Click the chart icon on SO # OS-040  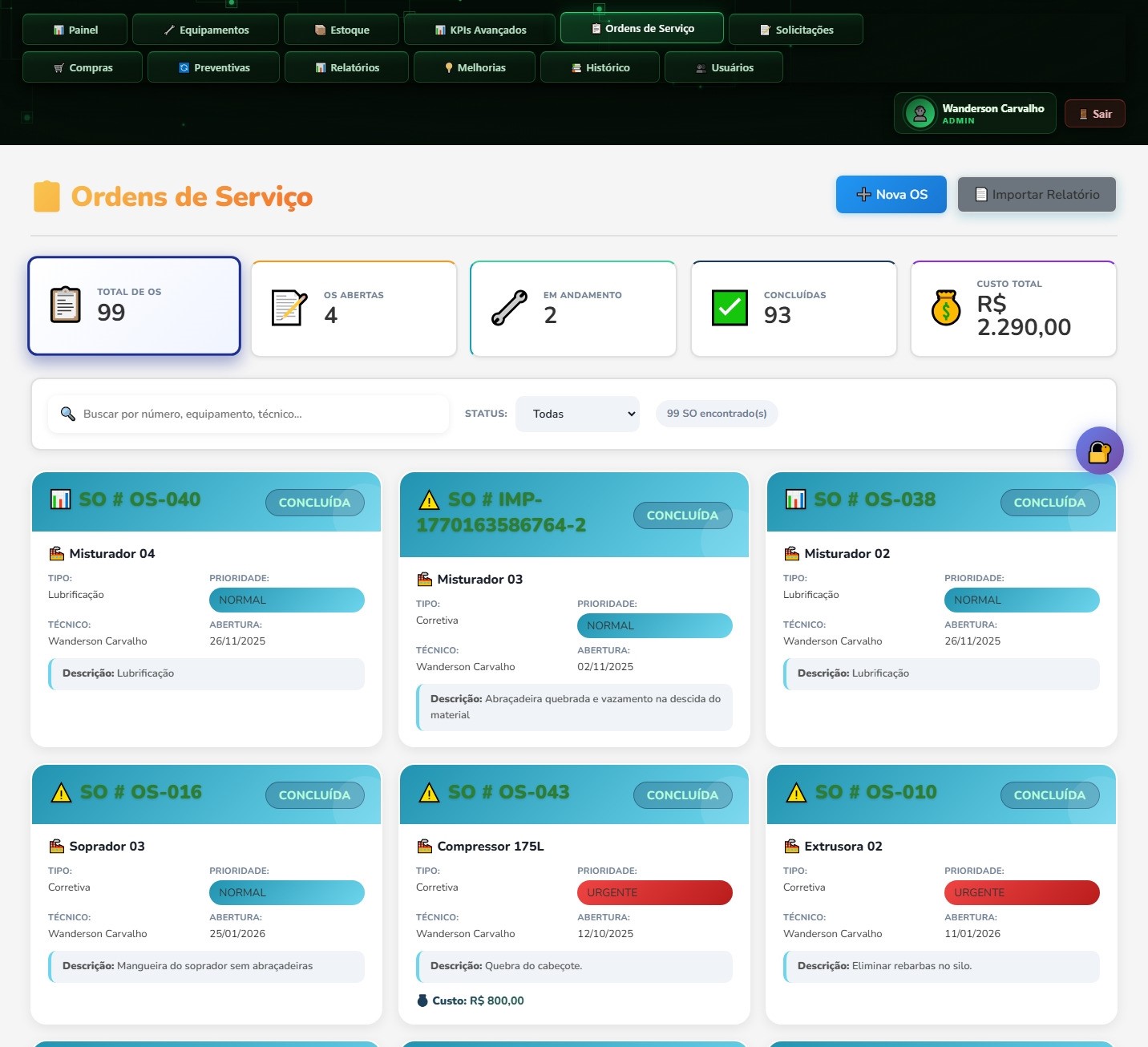pyautogui.click(x=60, y=499)
